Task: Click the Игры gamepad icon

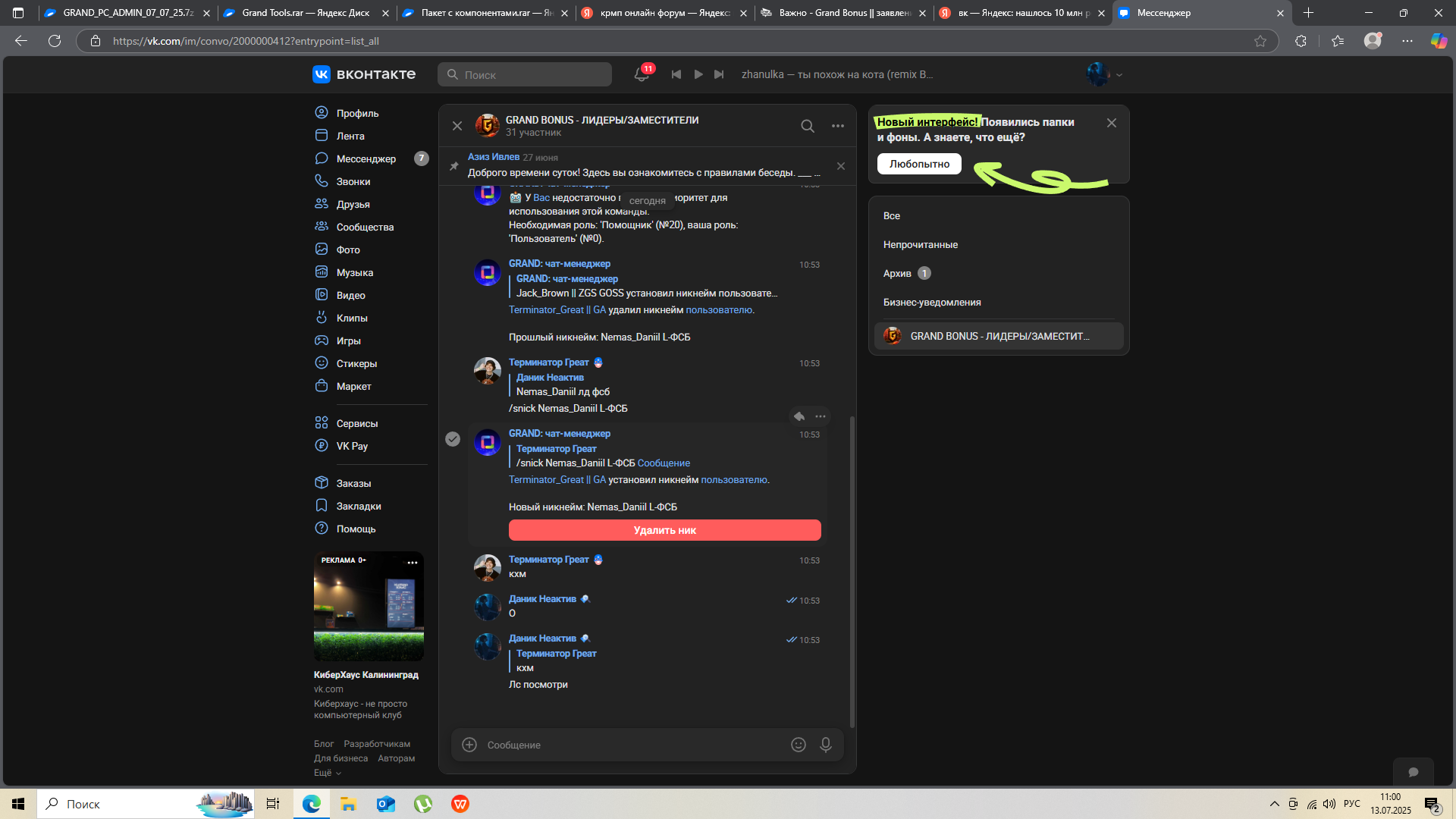Action: point(322,340)
